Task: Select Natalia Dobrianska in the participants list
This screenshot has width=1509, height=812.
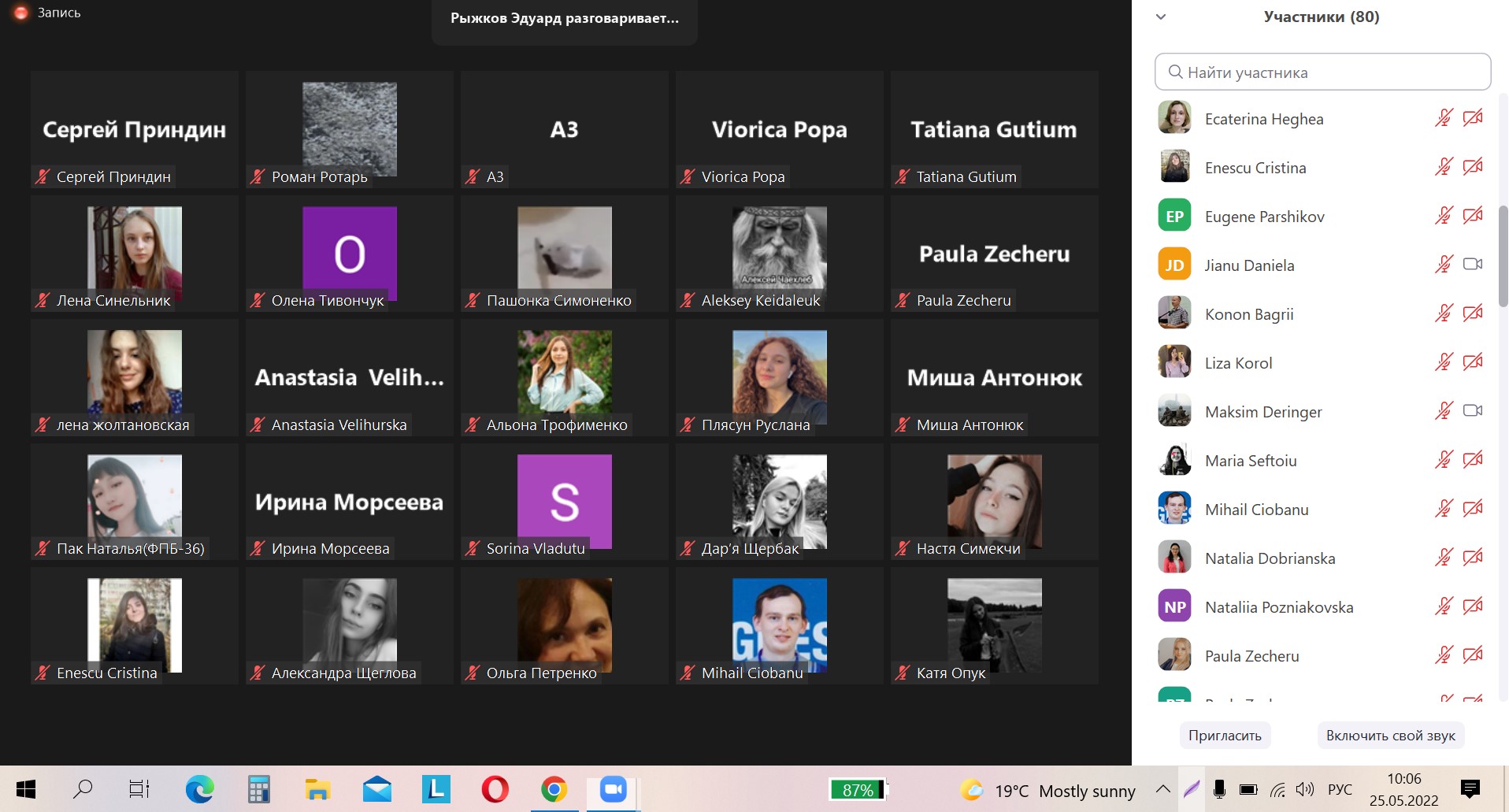Action: pos(1270,558)
